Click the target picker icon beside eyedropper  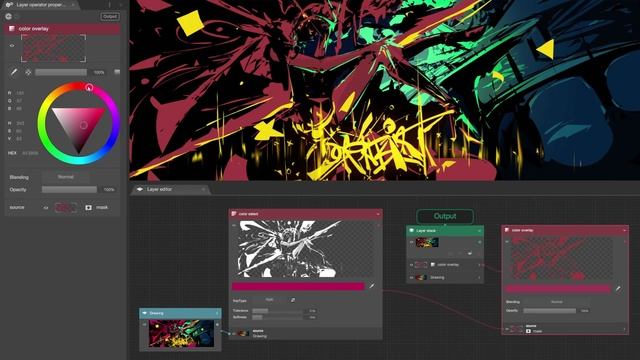[28, 72]
